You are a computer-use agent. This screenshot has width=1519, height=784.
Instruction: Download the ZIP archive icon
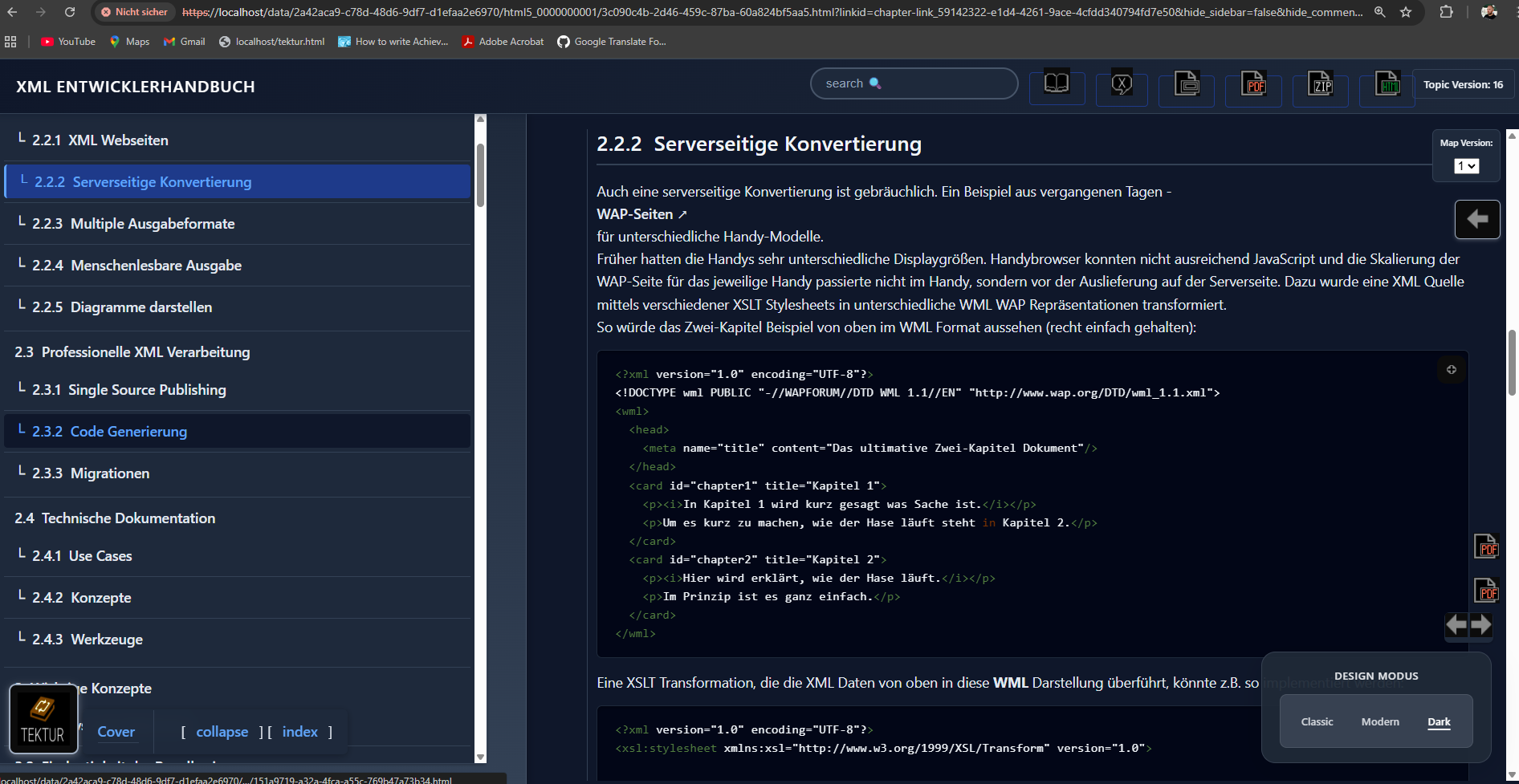pyautogui.click(x=1320, y=83)
